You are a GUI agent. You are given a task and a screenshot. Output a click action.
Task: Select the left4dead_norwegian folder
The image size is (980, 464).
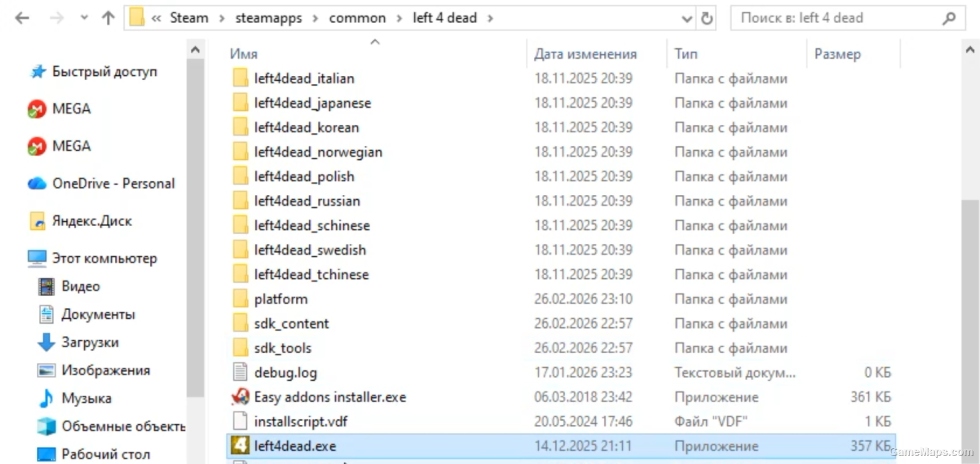[318, 152]
